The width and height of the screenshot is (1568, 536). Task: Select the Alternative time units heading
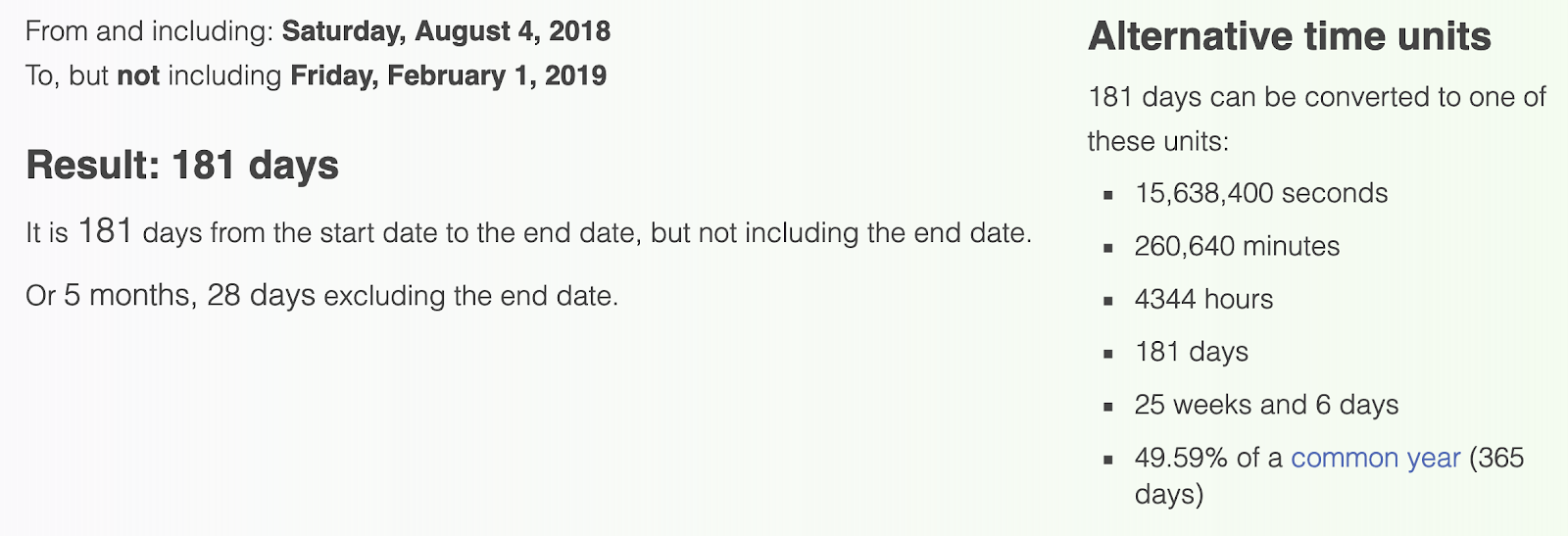(1290, 37)
